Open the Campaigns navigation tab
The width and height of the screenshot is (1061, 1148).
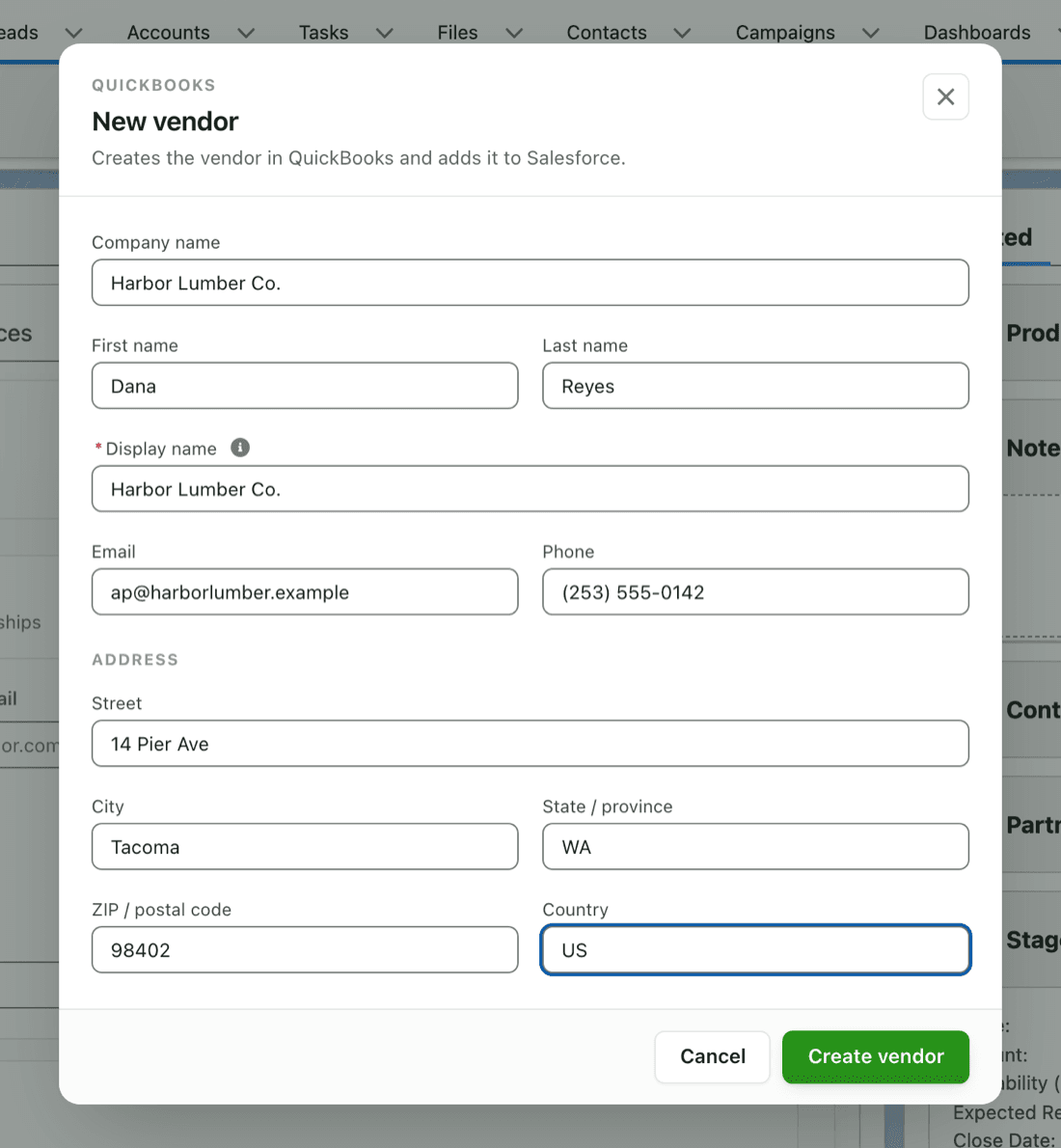[785, 32]
